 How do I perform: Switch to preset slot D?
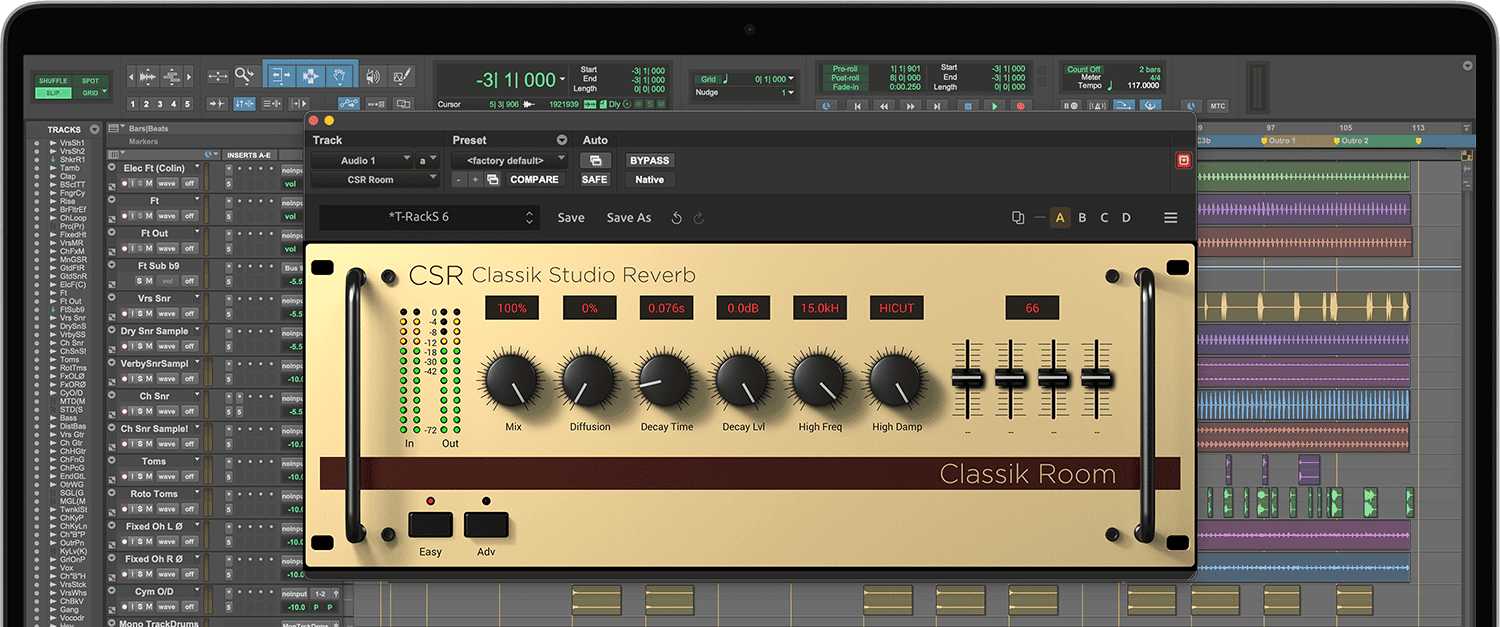pos(1127,217)
